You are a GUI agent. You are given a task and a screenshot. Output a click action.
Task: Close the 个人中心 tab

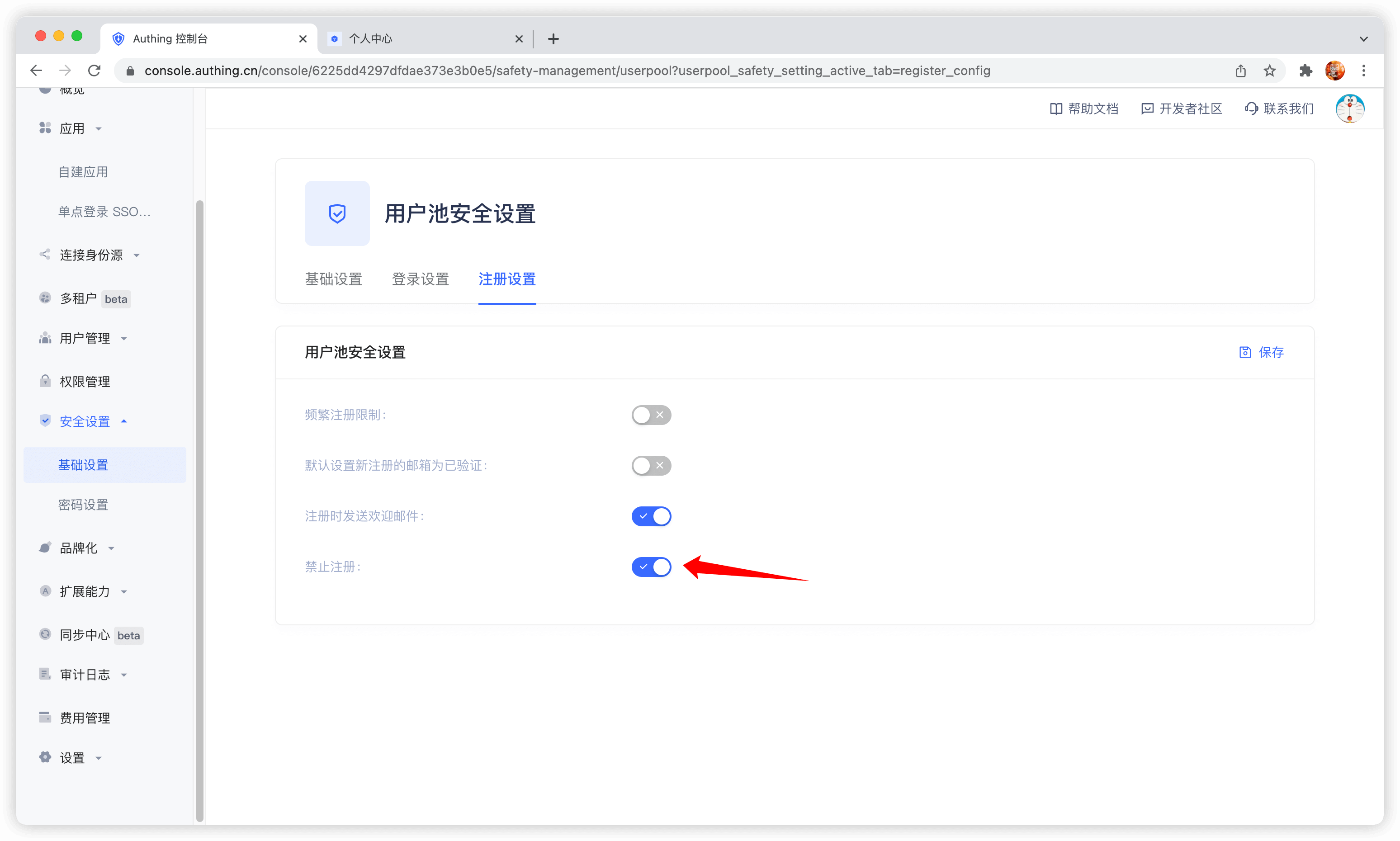(519, 38)
